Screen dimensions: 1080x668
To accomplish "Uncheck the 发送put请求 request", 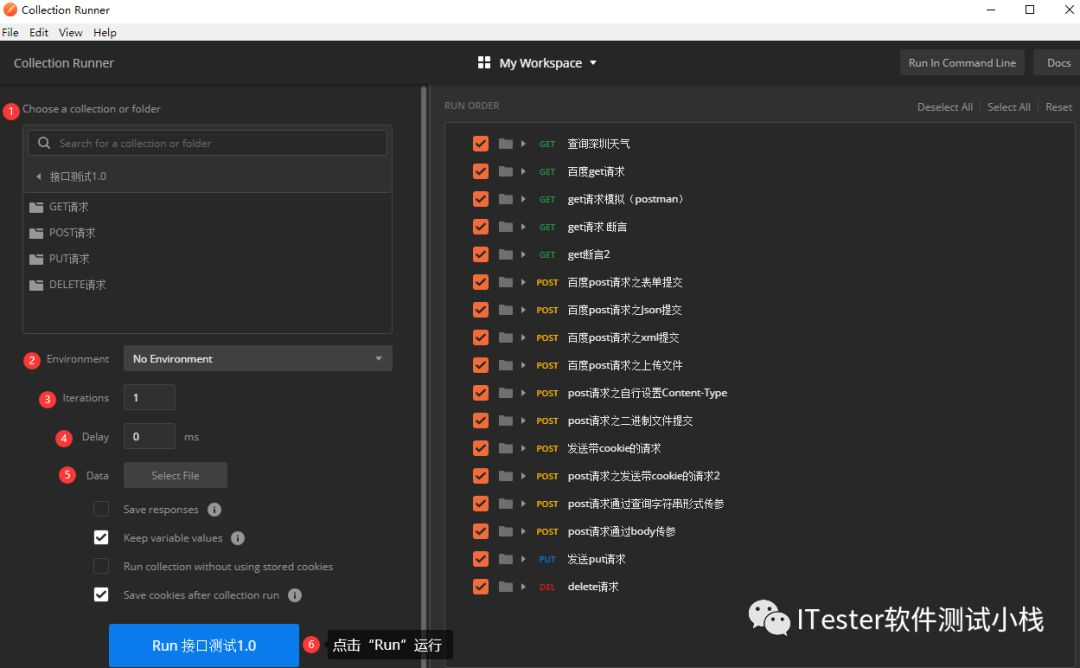I will click(x=481, y=559).
